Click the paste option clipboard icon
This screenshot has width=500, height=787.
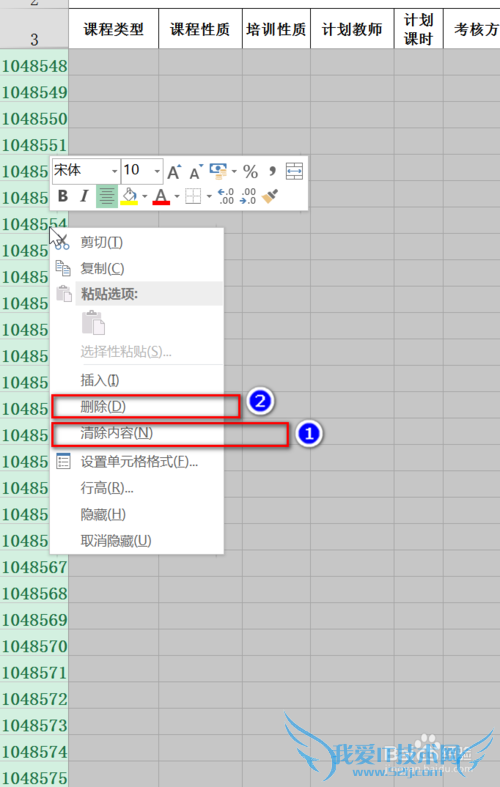(93, 322)
